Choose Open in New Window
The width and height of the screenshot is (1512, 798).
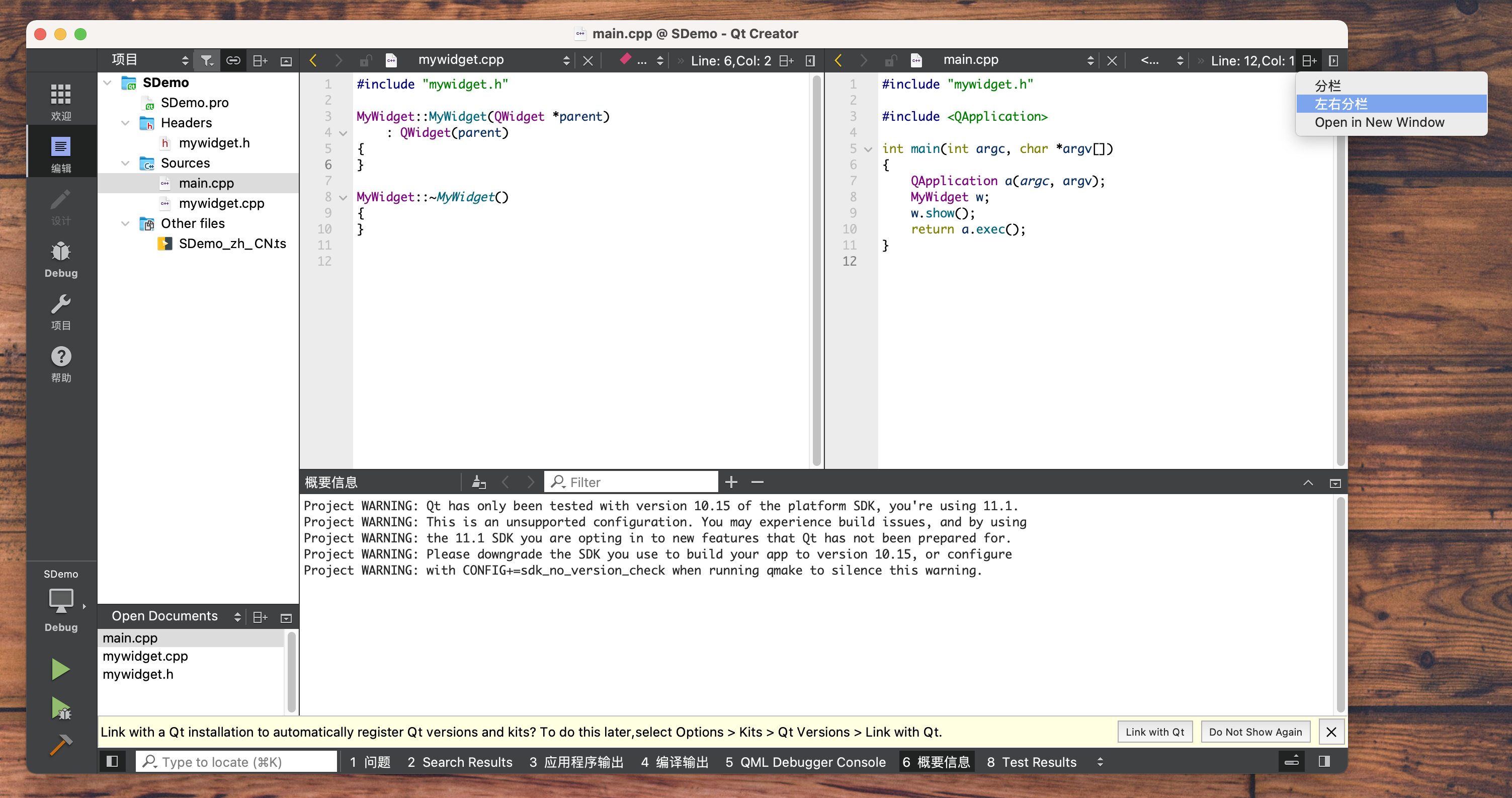(x=1391, y=122)
